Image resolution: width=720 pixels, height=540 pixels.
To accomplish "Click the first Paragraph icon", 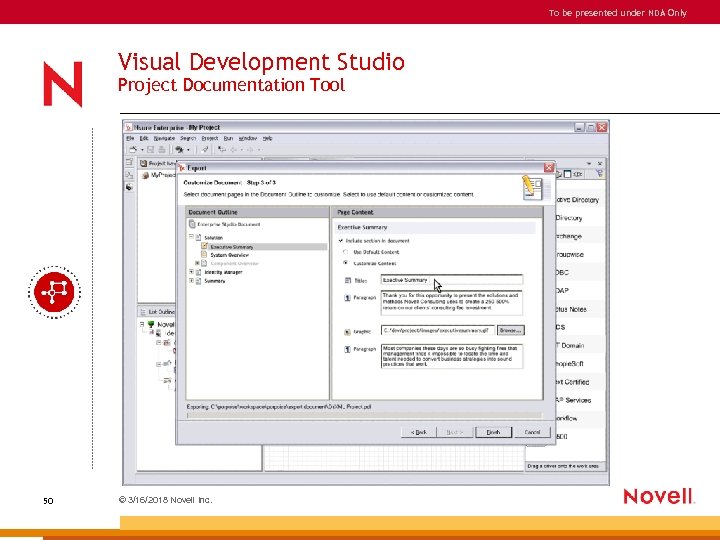I will coord(348,298).
